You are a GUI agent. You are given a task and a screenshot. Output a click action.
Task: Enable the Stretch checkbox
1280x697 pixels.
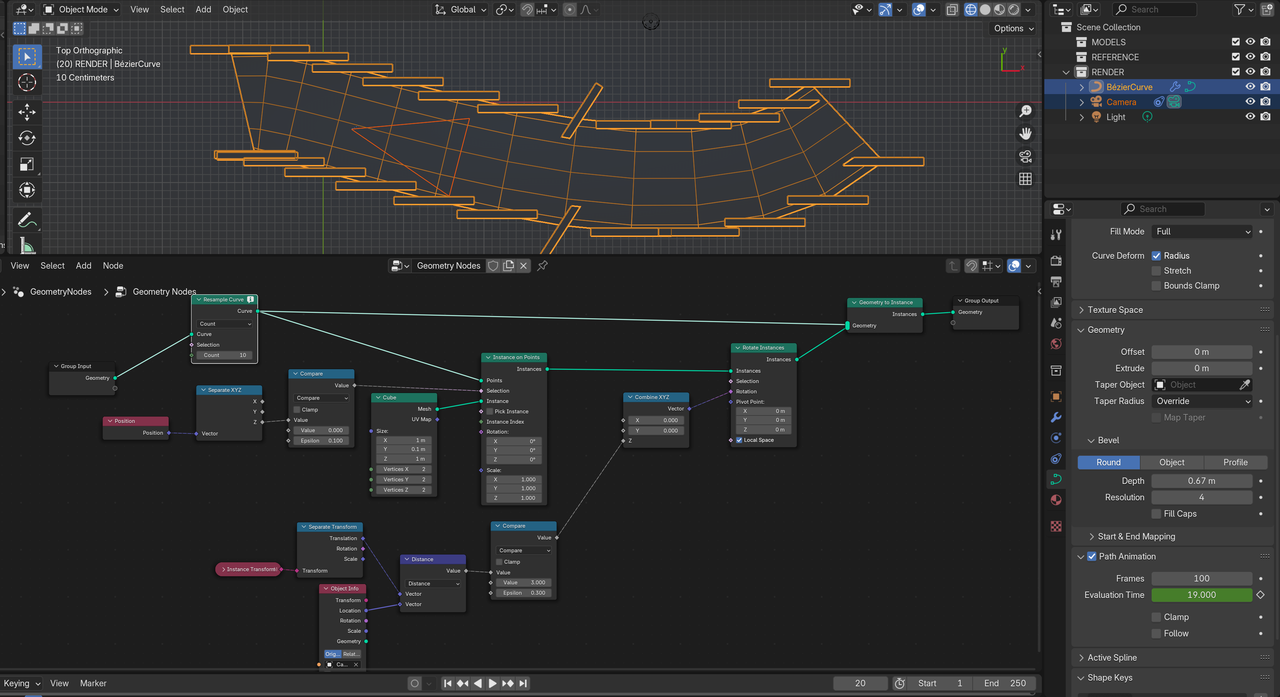1156,271
